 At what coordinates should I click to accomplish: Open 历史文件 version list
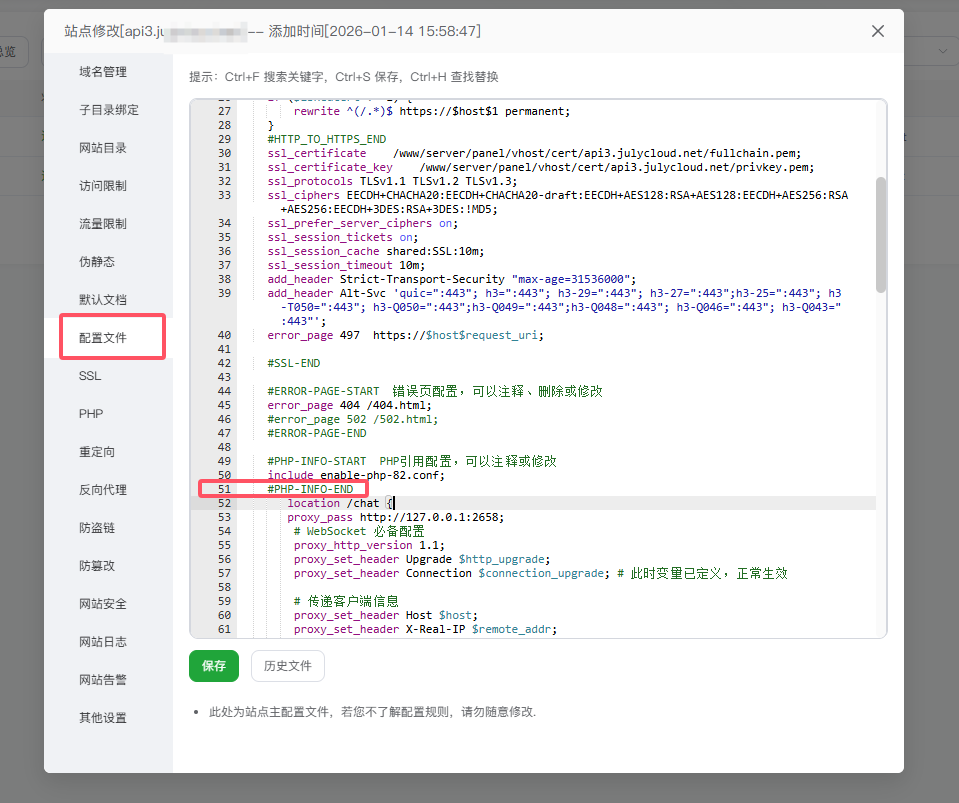click(x=287, y=666)
